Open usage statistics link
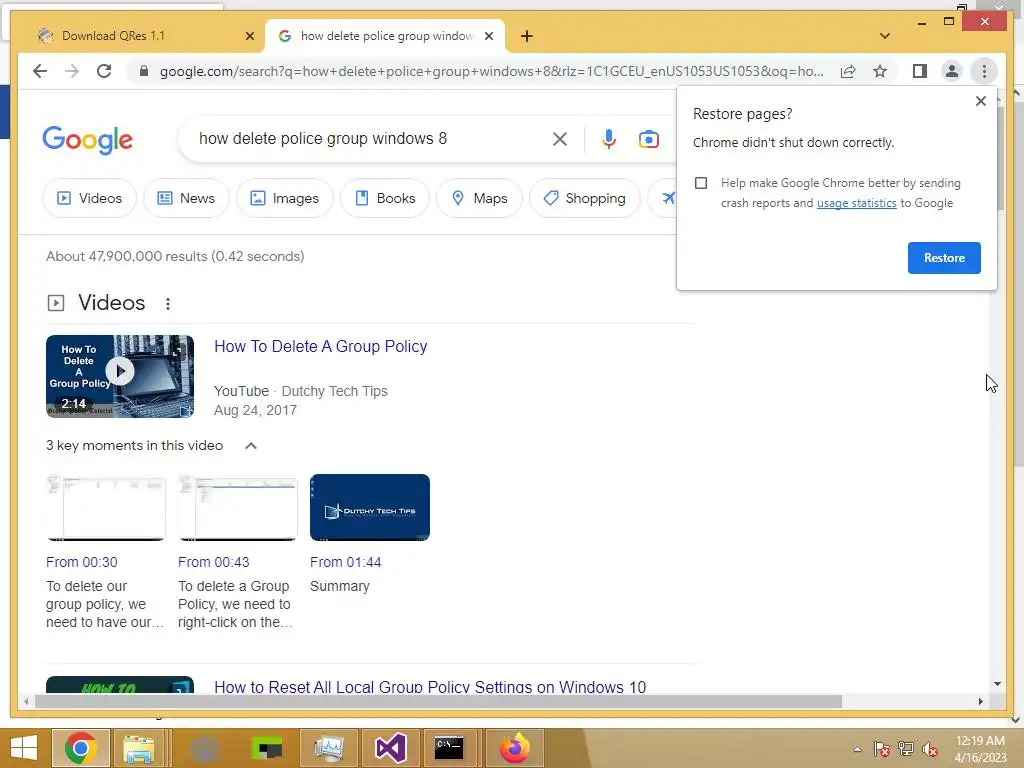Screen dimensions: 1024x768 pyautogui.click(x=856, y=203)
